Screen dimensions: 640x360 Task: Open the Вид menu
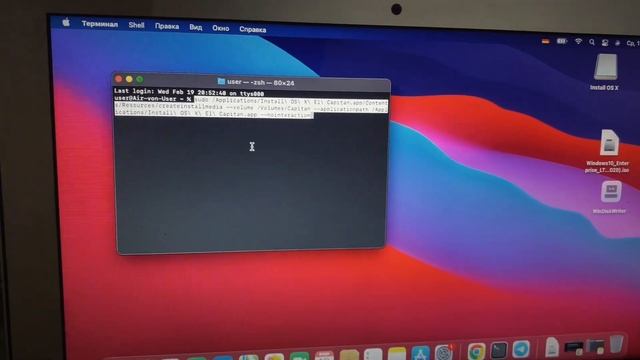click(196, 27)
